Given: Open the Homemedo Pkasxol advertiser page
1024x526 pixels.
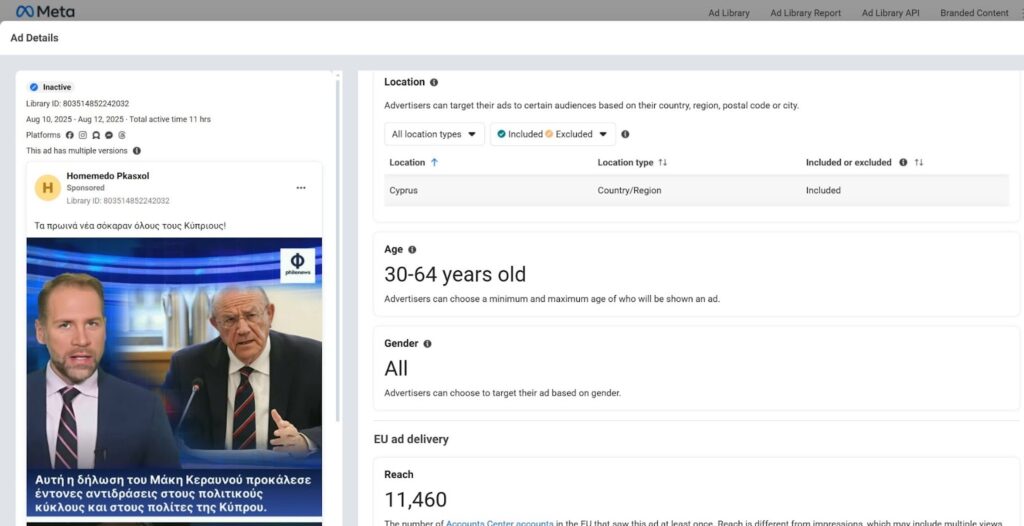Looking at the screenshot, I should [x=108, y=176].
